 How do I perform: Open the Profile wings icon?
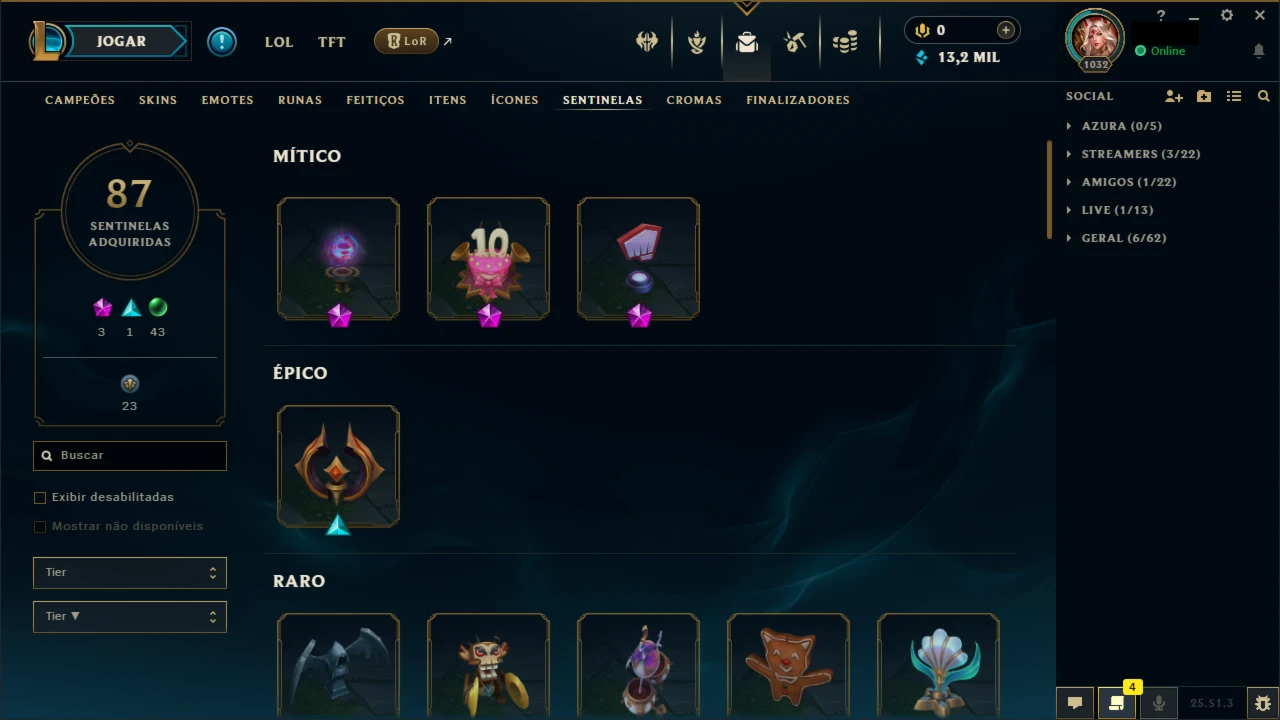click(647, 42)
